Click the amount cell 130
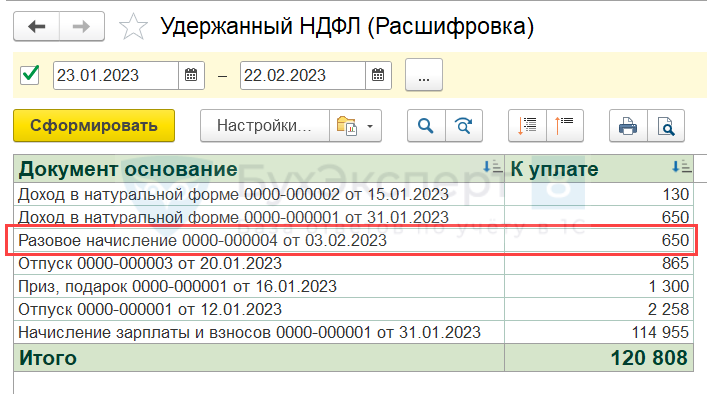 [x=599, y=194]
